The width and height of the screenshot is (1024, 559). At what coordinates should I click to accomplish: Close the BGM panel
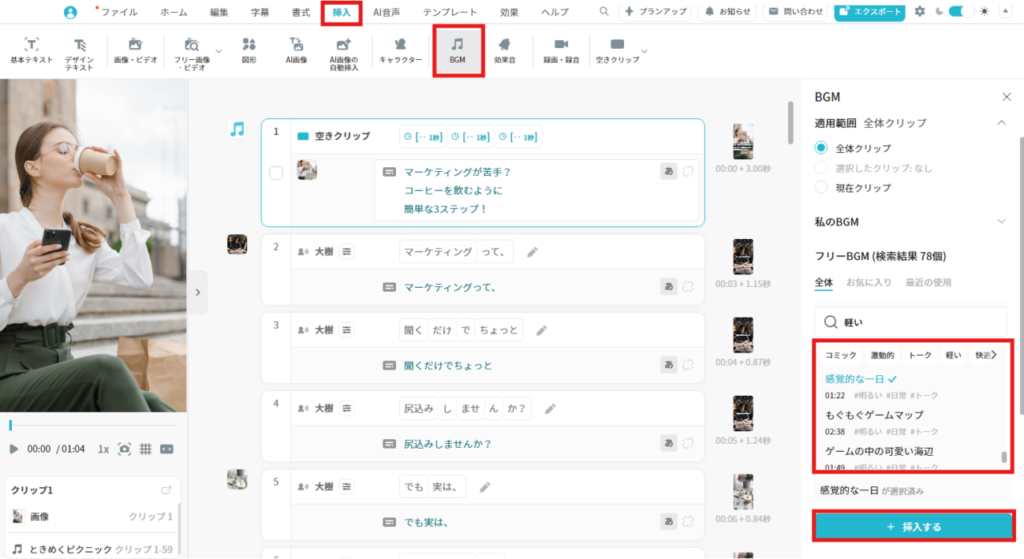point(1006,97)
